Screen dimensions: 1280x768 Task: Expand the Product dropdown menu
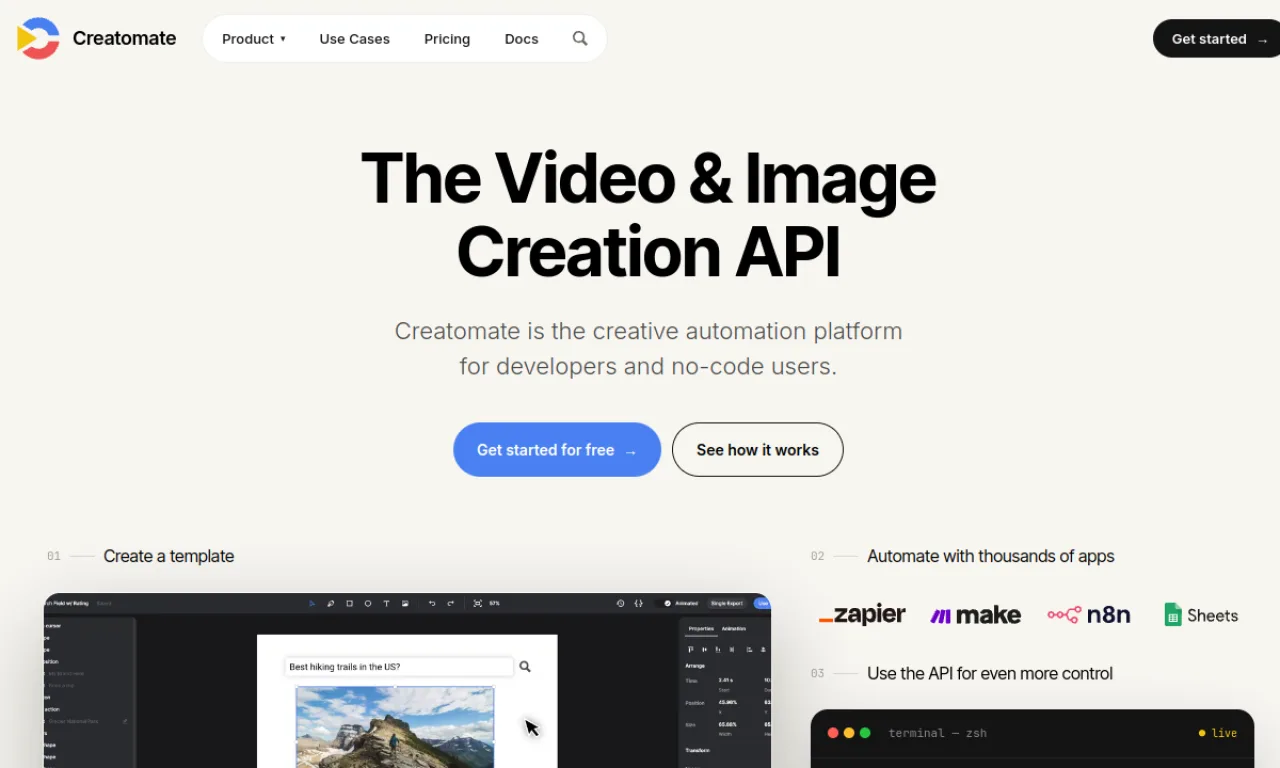254,39
